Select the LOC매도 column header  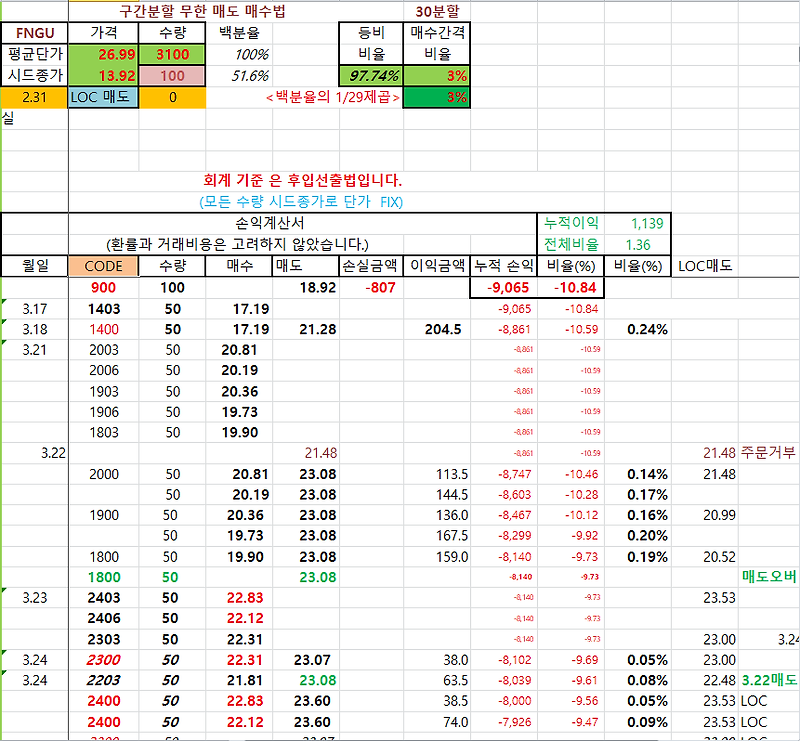click(705, 266)
